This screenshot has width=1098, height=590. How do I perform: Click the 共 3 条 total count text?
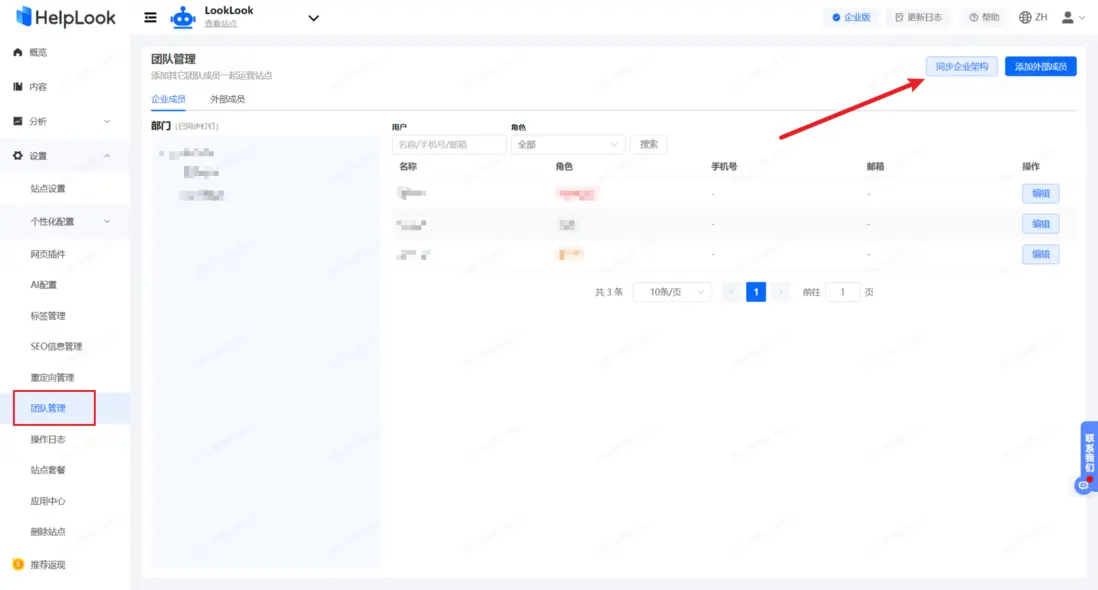pyautogui.click(x=609, y=292)
